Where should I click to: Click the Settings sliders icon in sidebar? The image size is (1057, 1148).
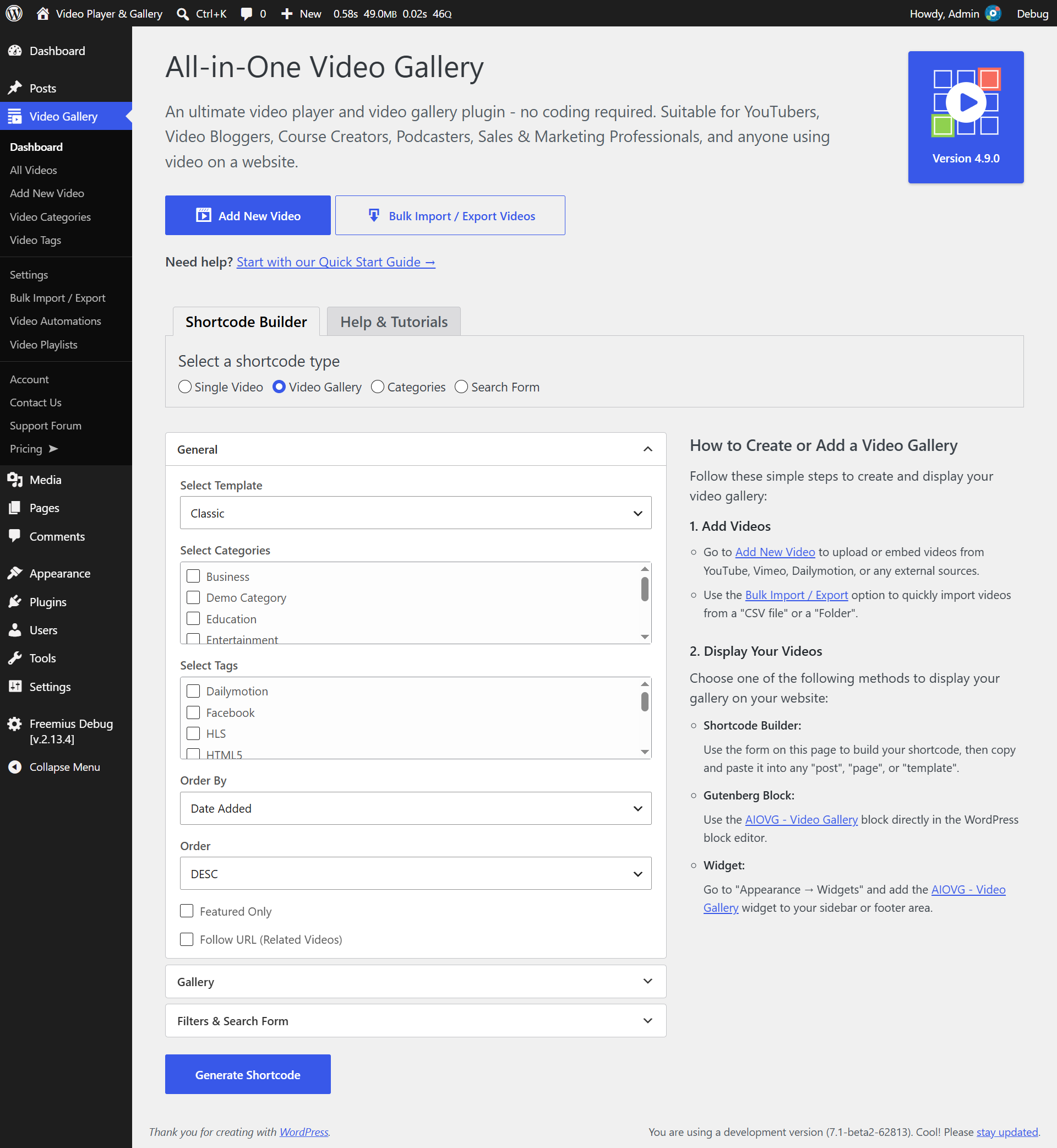coord(15,687)
